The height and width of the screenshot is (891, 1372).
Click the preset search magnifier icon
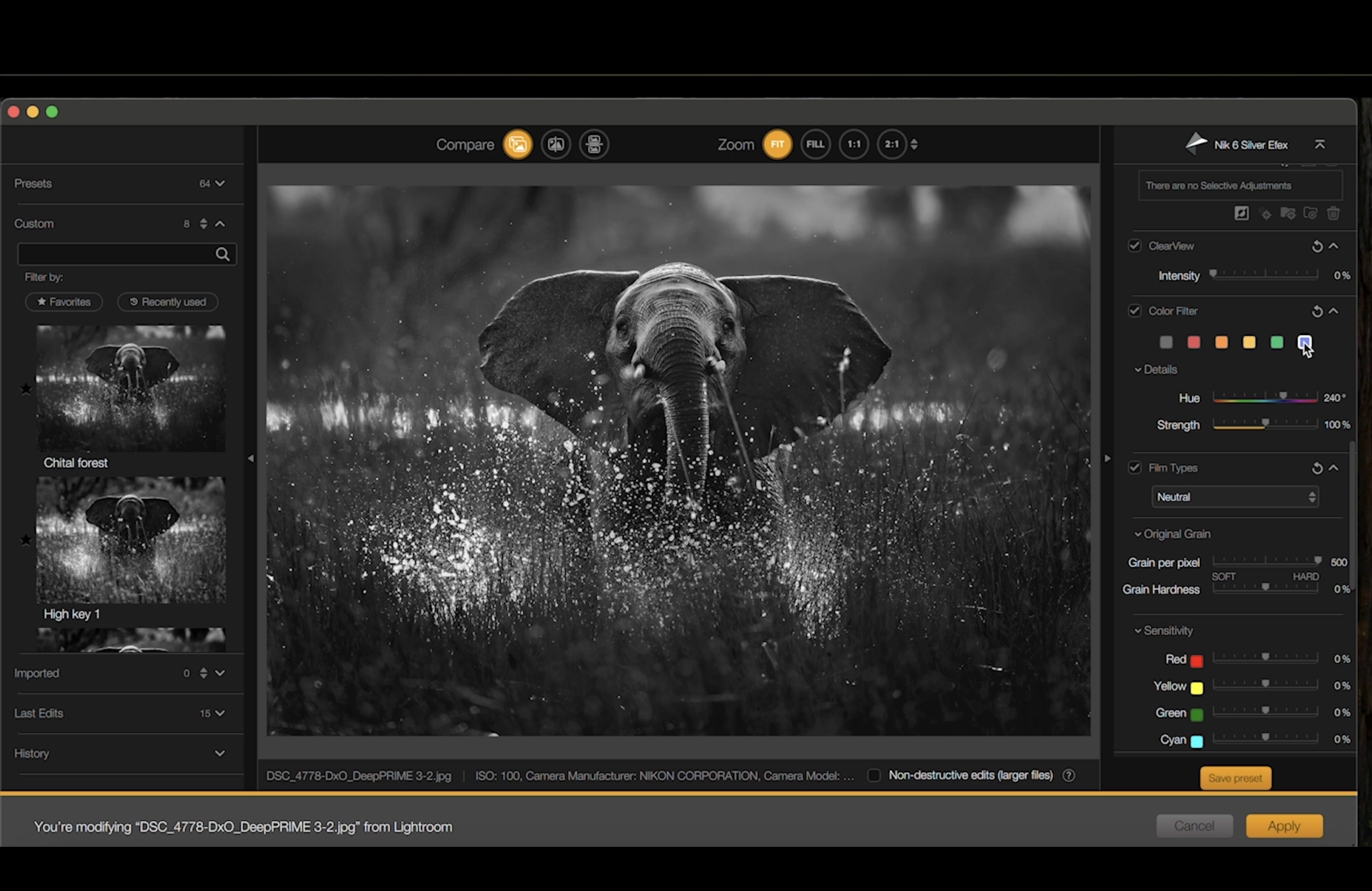point(223,254)
